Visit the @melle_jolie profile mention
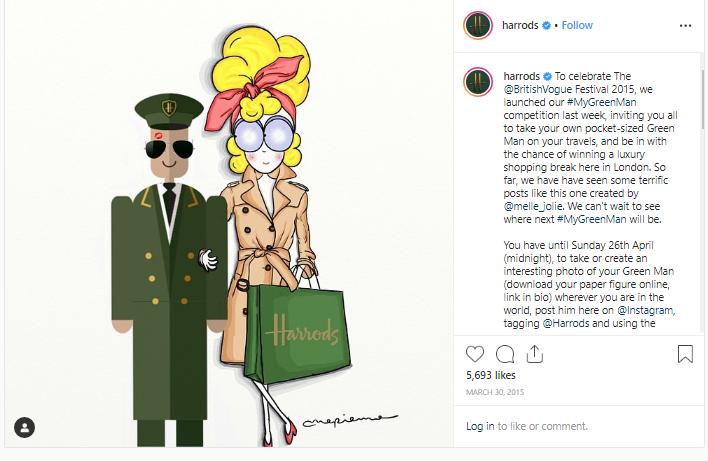Viewport: 708px width, 461px height. tap(533, 206)
